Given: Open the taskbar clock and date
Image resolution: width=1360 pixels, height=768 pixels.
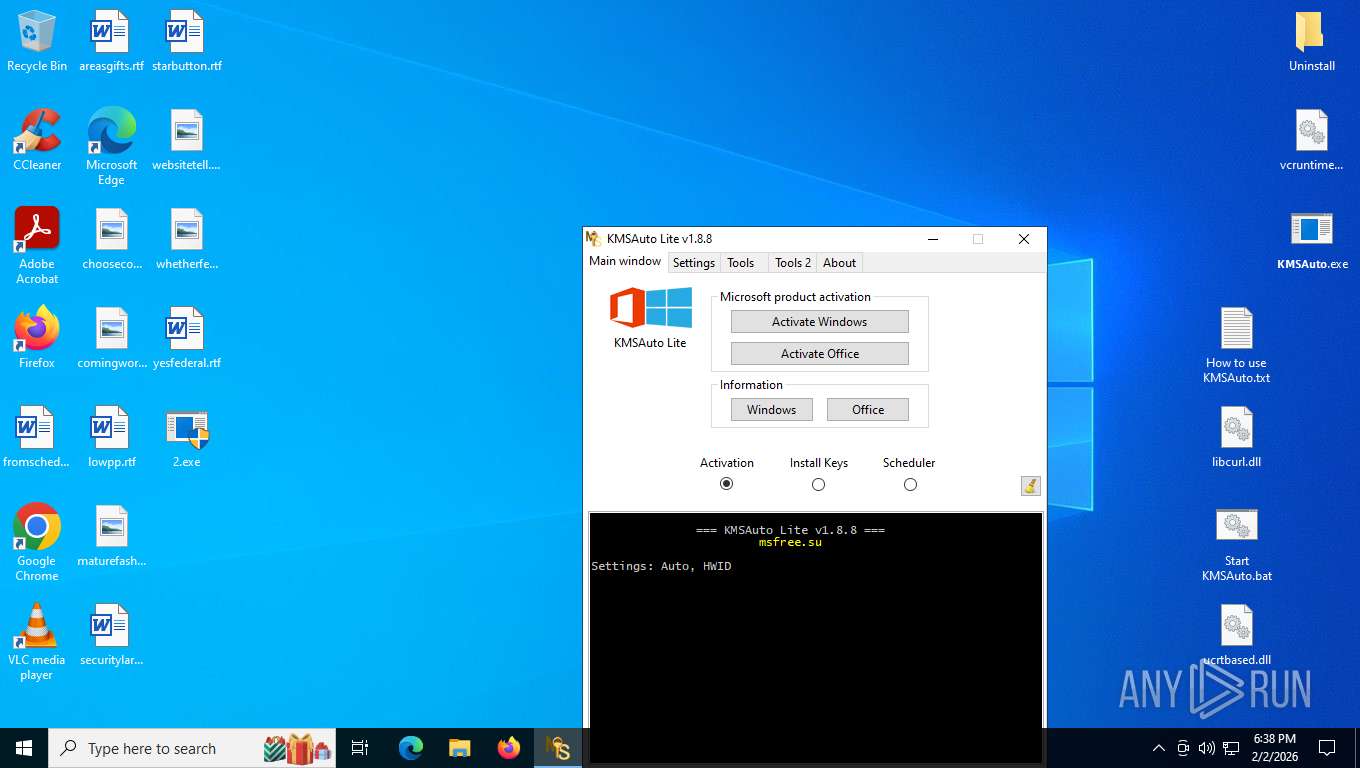Looking at the screenshot, I should (x=1274, y=748).
